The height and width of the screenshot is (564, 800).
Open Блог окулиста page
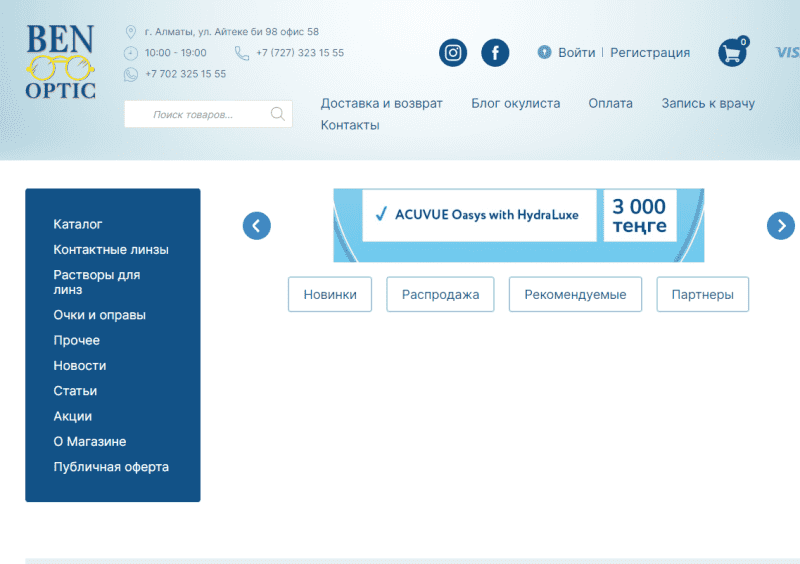(x=515, y=104)
